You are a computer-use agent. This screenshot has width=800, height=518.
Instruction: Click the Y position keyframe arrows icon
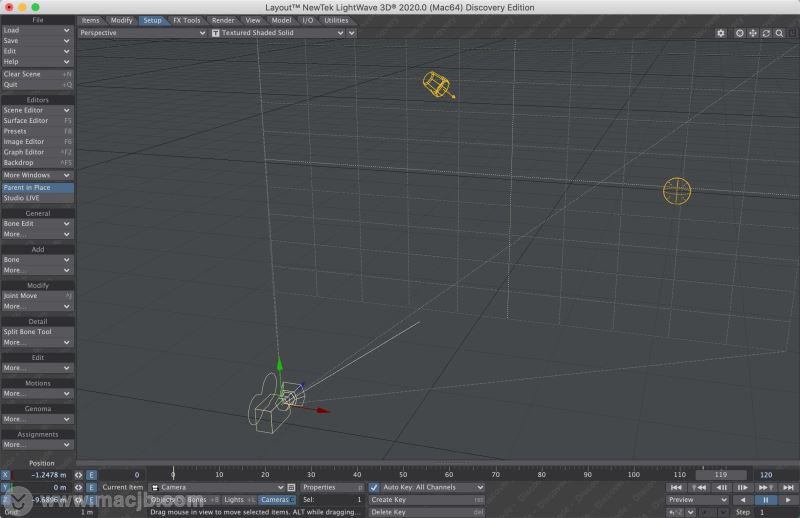[x=79, y=487]
